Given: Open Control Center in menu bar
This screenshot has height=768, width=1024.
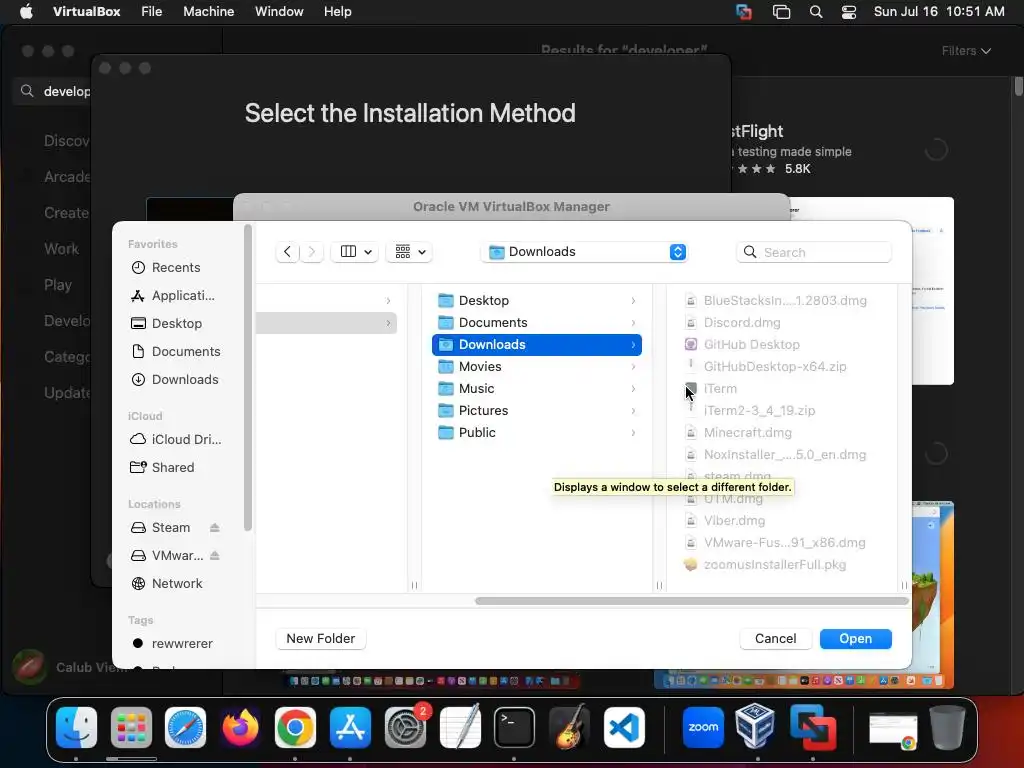Looking at the screenshot, I should pos(848,12).
